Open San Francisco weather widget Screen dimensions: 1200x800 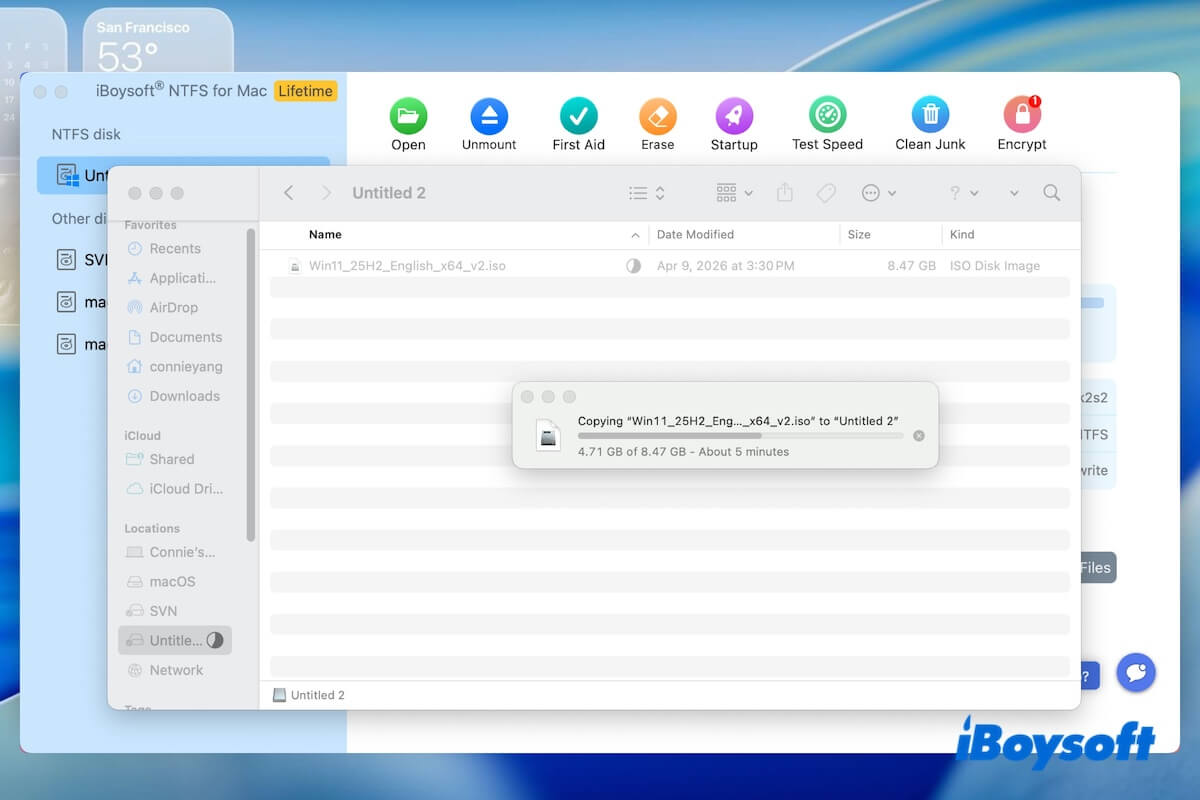click(x=157, y=40)
